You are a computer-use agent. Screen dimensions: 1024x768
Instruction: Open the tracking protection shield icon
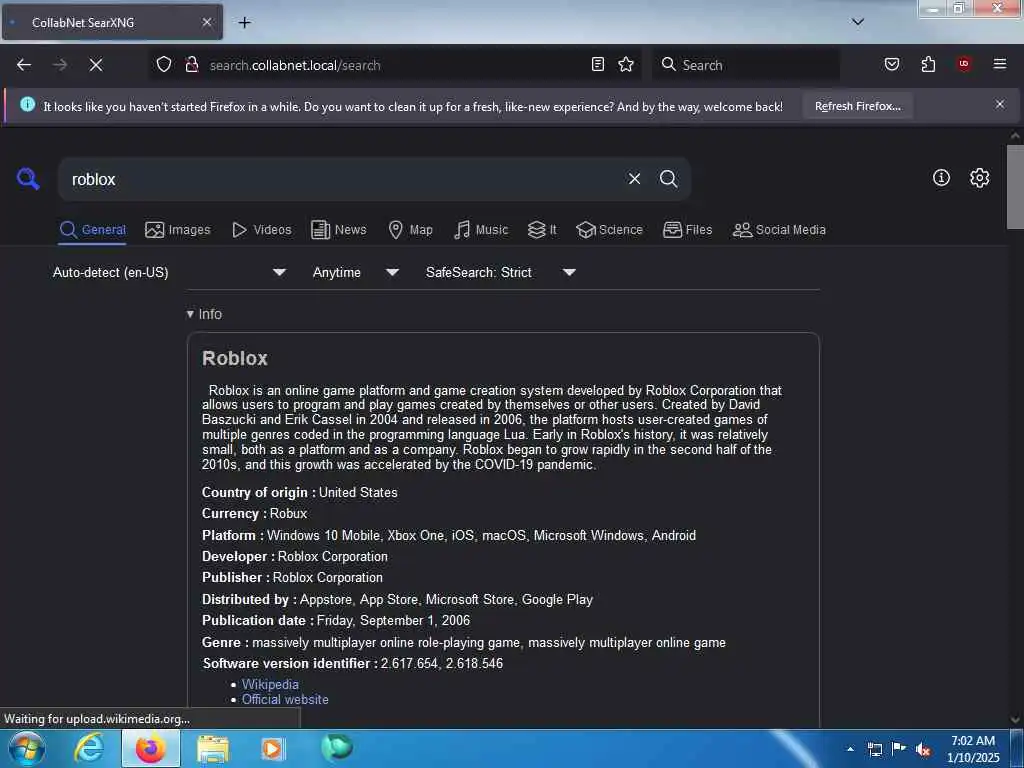point(164,64)
